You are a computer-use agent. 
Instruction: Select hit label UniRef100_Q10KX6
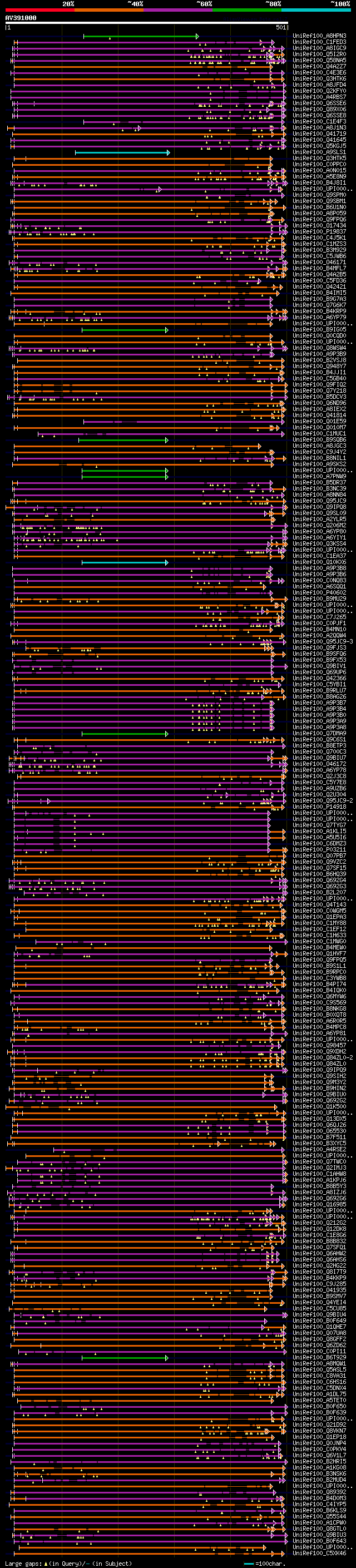[319, 562]
